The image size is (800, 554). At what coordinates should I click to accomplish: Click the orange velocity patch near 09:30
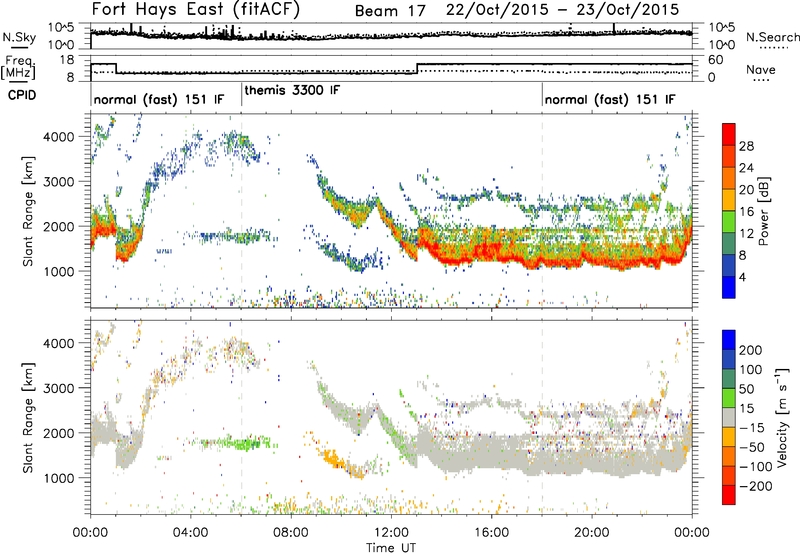pos(334,459)
